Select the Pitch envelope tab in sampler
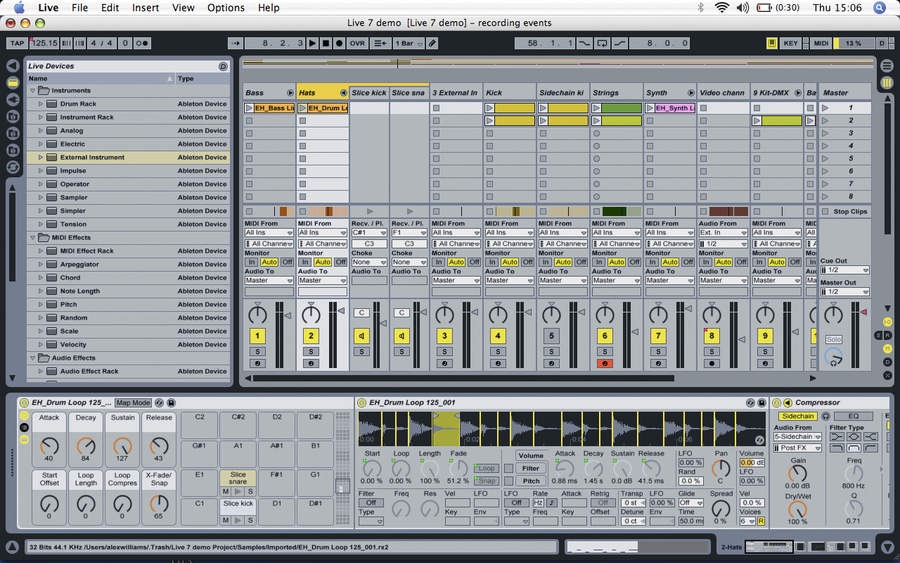 pyautogui.click(x=530, y=481)
